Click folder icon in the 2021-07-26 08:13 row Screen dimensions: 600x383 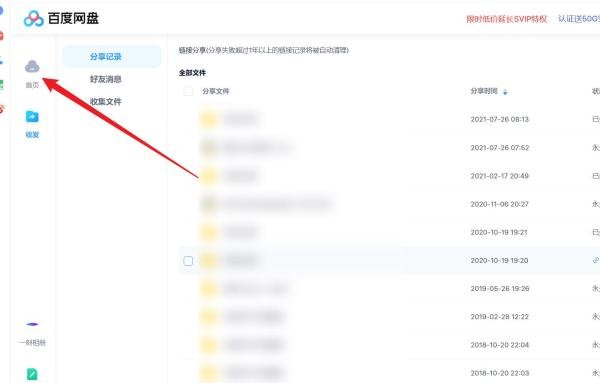209,119
